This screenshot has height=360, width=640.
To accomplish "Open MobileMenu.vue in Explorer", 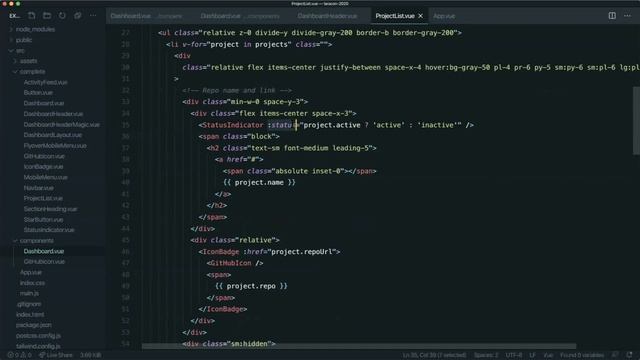I will 45,177.
